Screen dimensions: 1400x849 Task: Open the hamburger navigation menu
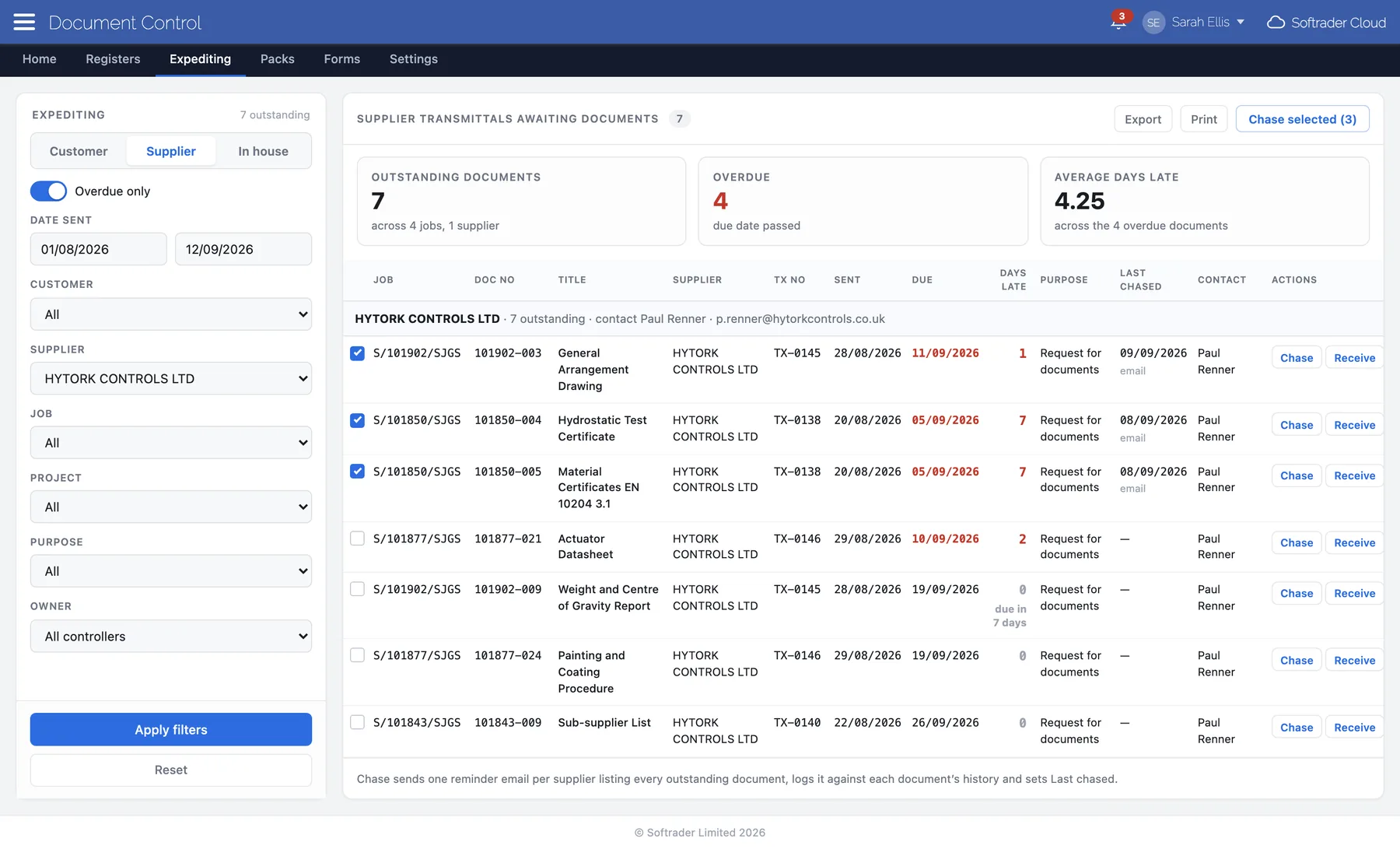pyautogui.click(x=24, y=22)
